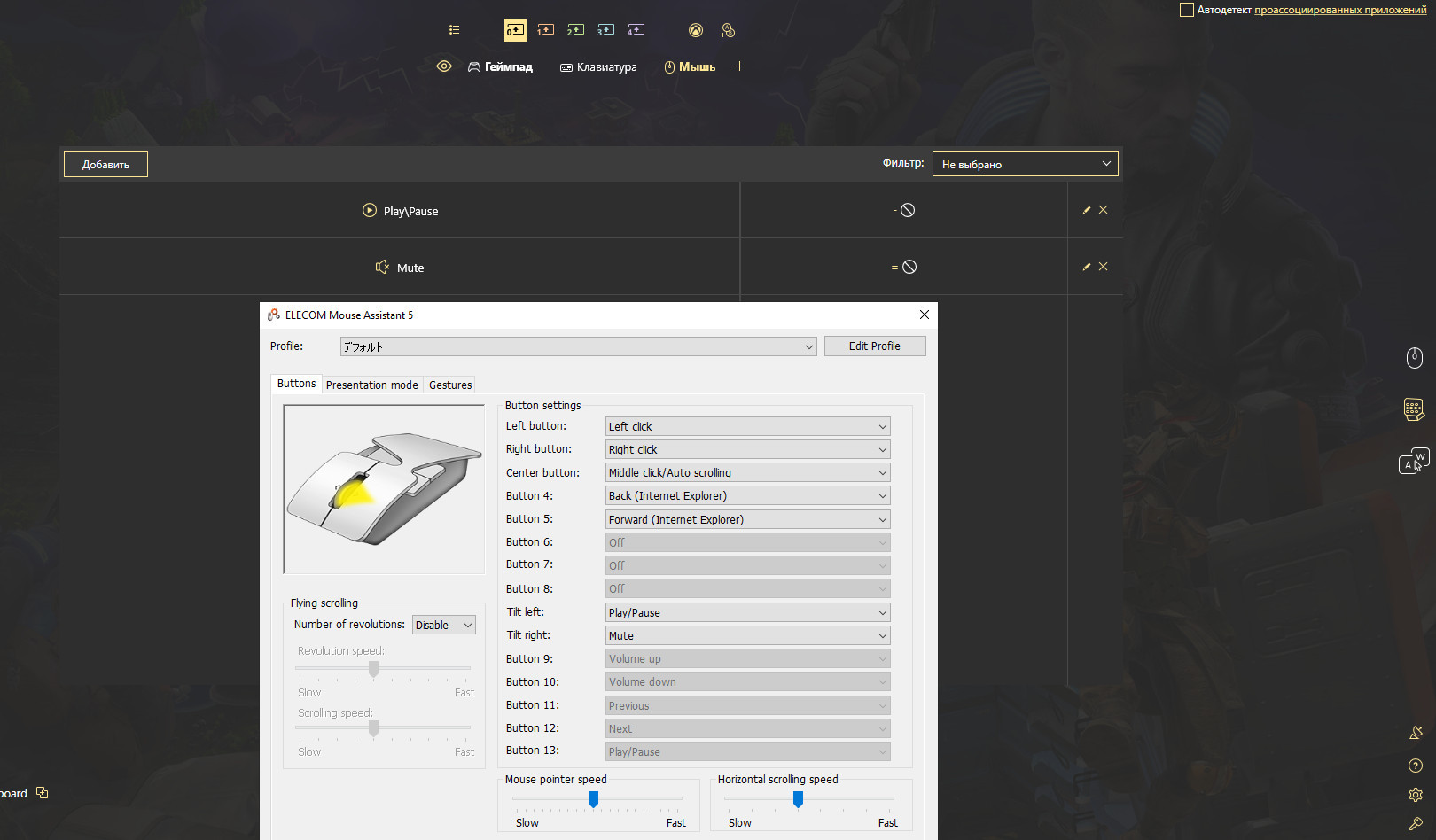Click the mouse icon in right sidebar

(1415, 357)
